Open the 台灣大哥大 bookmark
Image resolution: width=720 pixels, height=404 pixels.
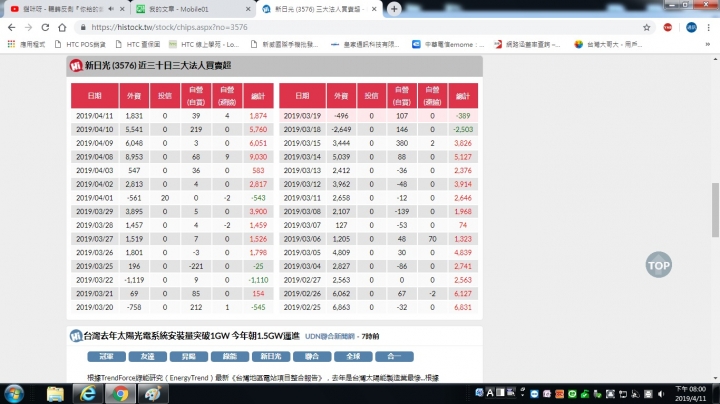click(x=608, y=45)
